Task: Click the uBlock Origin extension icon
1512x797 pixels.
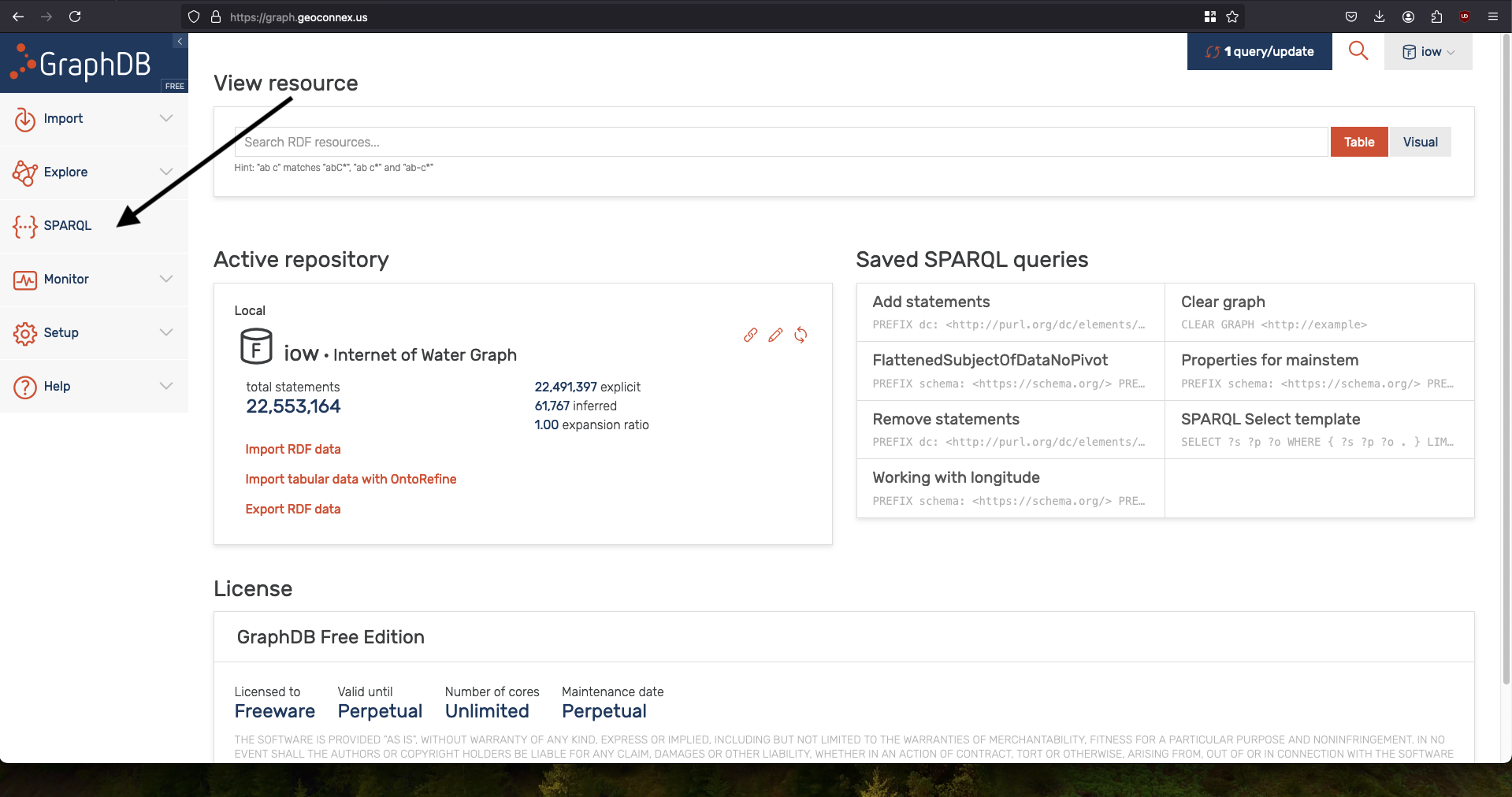Action: coord(1465,17)
